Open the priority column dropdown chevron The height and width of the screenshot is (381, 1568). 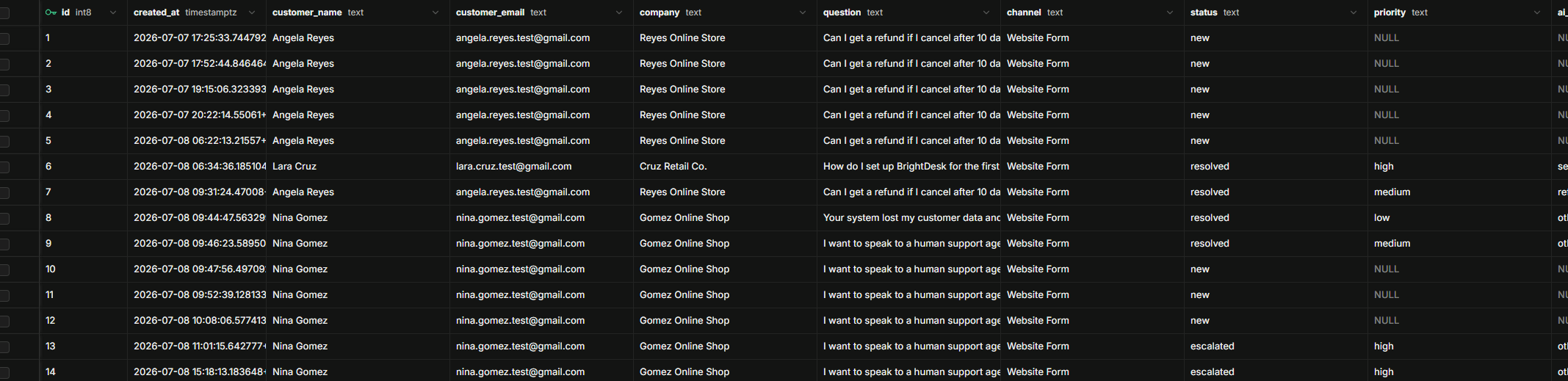click(x=1537, y=12)
